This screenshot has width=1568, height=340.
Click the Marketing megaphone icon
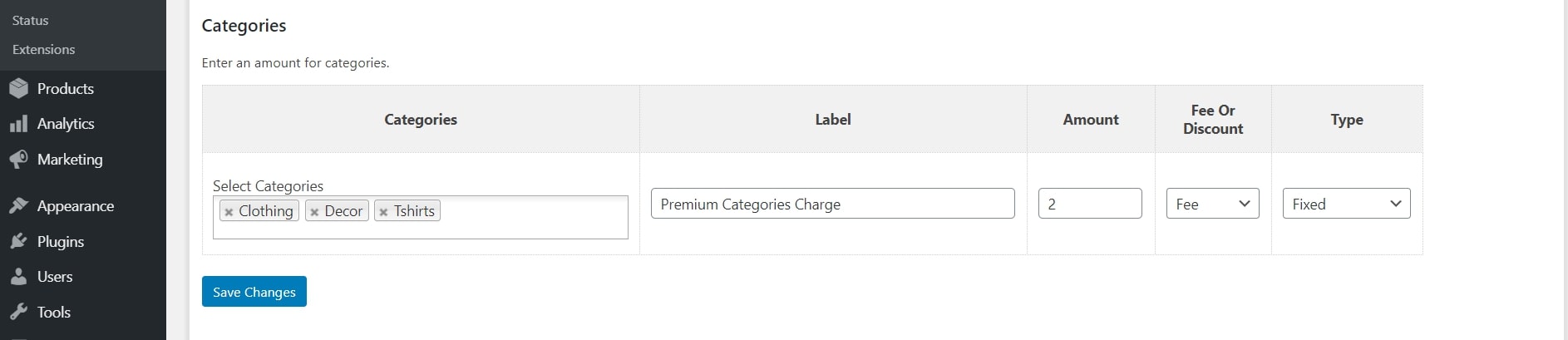[18, 160]
